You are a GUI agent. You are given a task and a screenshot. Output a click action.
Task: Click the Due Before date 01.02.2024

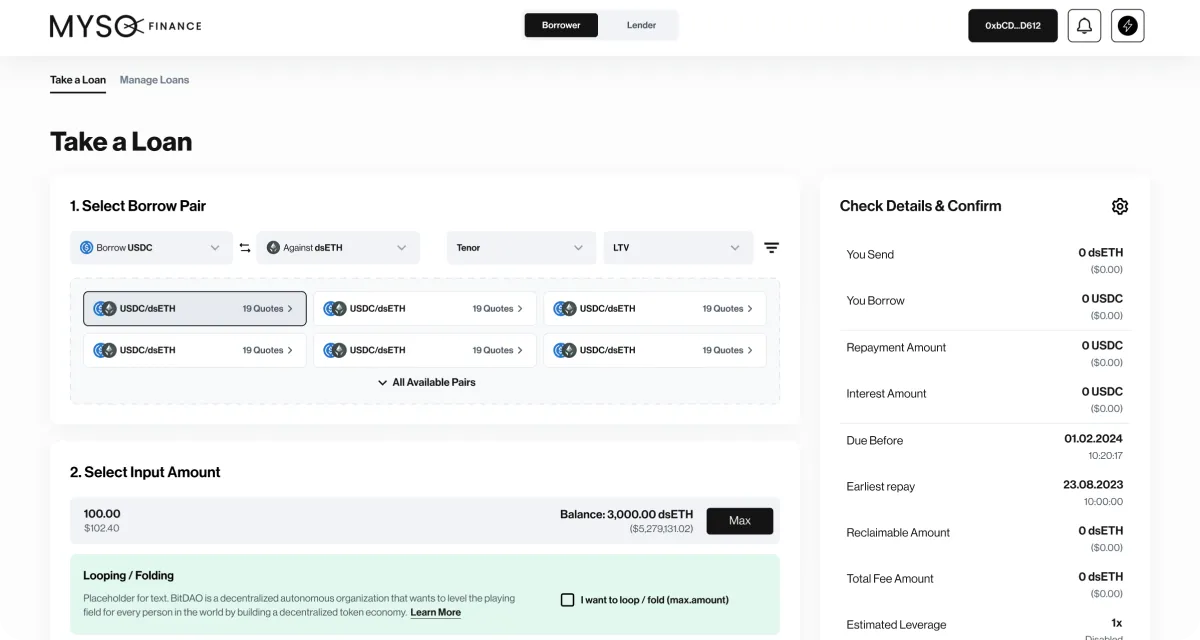click(1093, 439)
